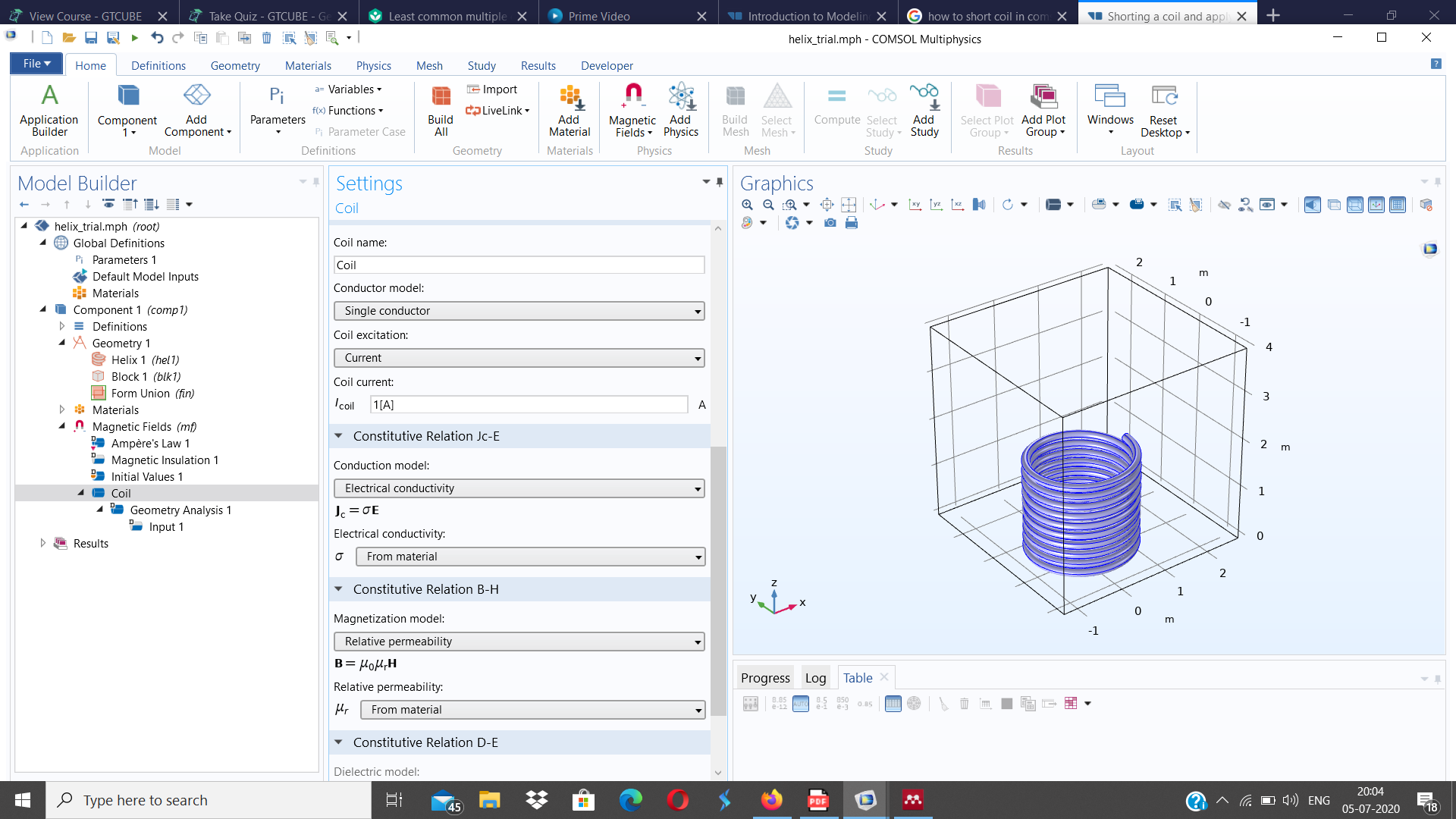Click the Build All geometry icon
1456x819 pixels.
[440, 110]
